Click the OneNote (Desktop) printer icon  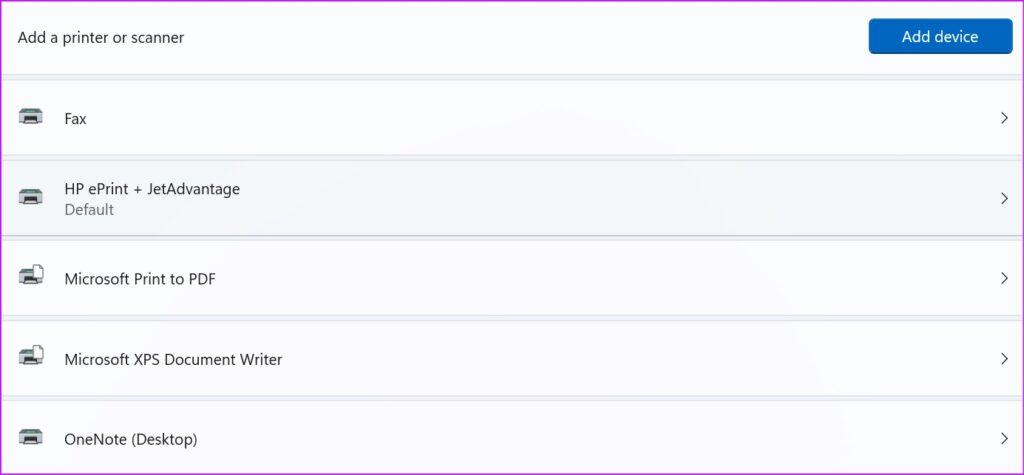click(31, 437)
